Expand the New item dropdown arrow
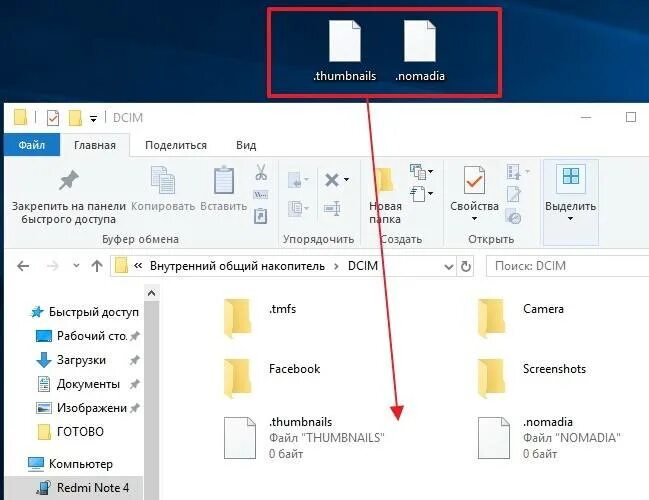 [431, 171]
